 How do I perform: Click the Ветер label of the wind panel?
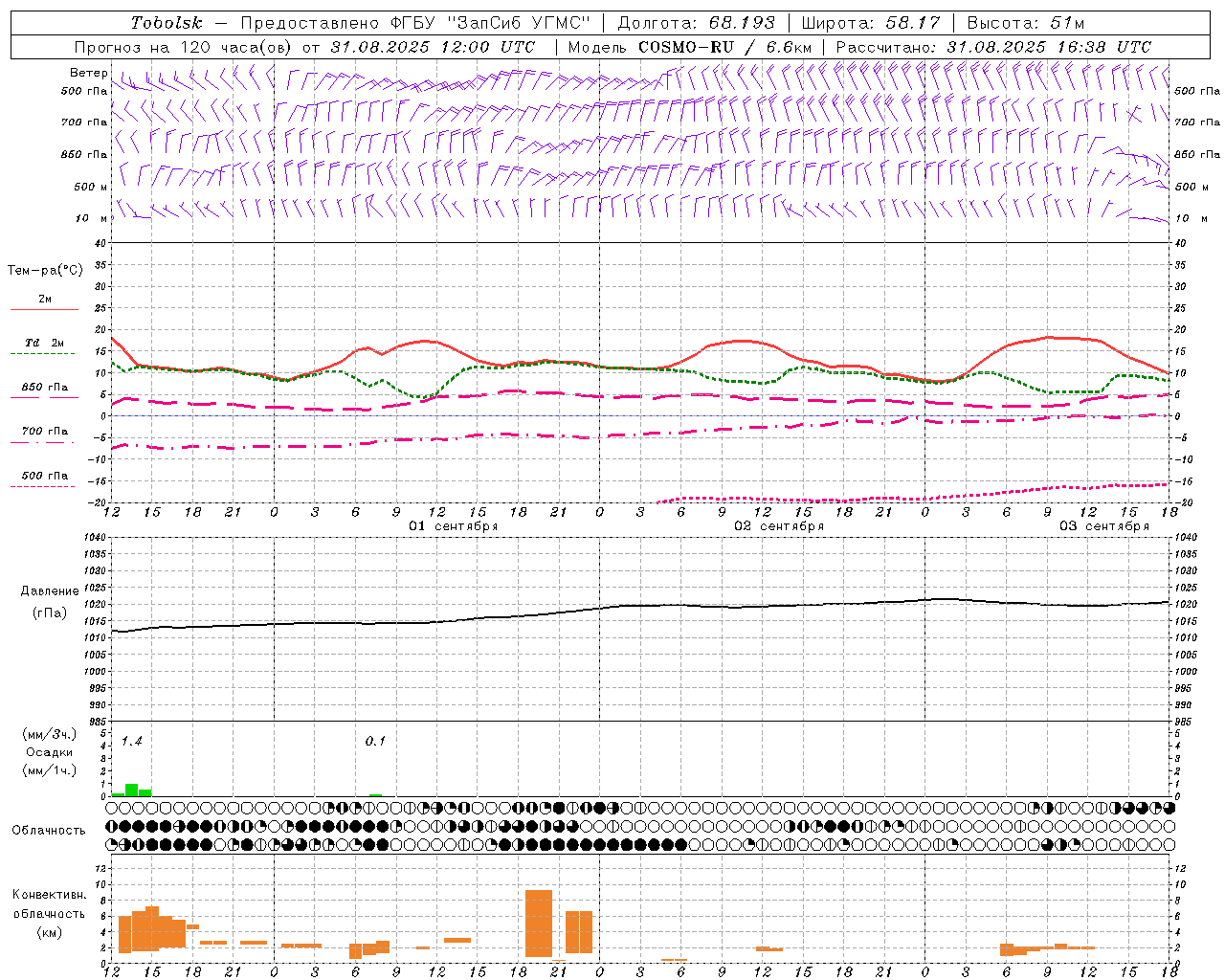tap(88, 73)
